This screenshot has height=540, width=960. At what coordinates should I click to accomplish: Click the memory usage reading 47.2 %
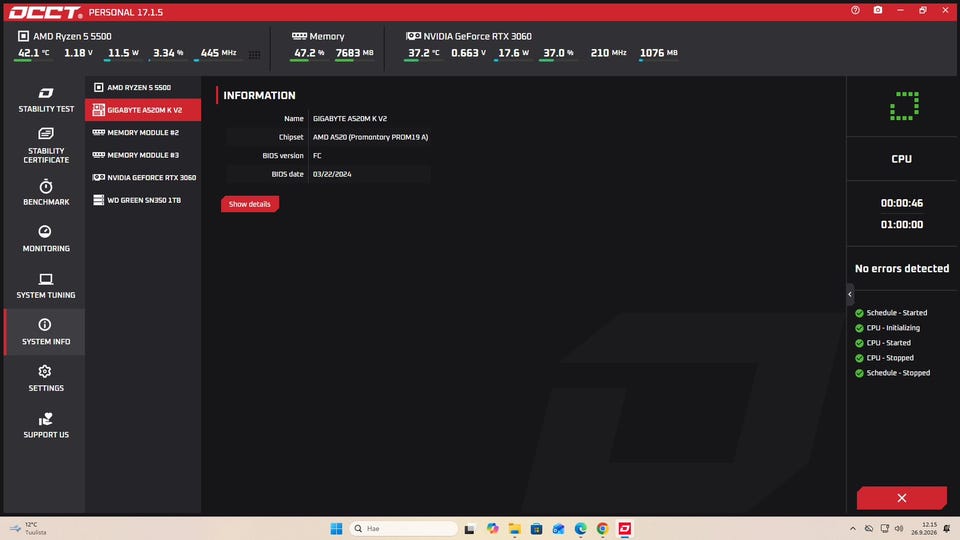point(309,53)
